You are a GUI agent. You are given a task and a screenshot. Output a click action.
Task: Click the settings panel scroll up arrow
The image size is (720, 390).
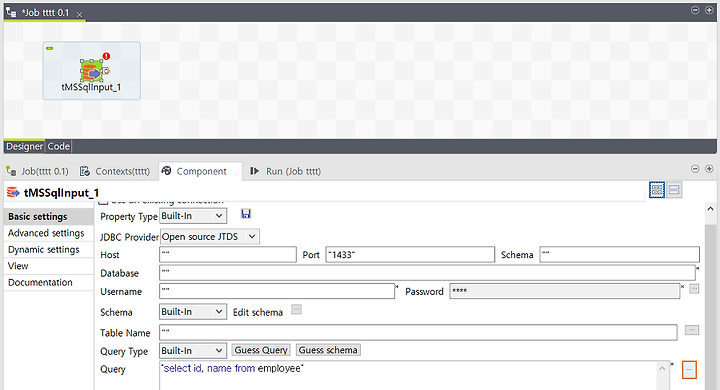[x=710, y=209]
